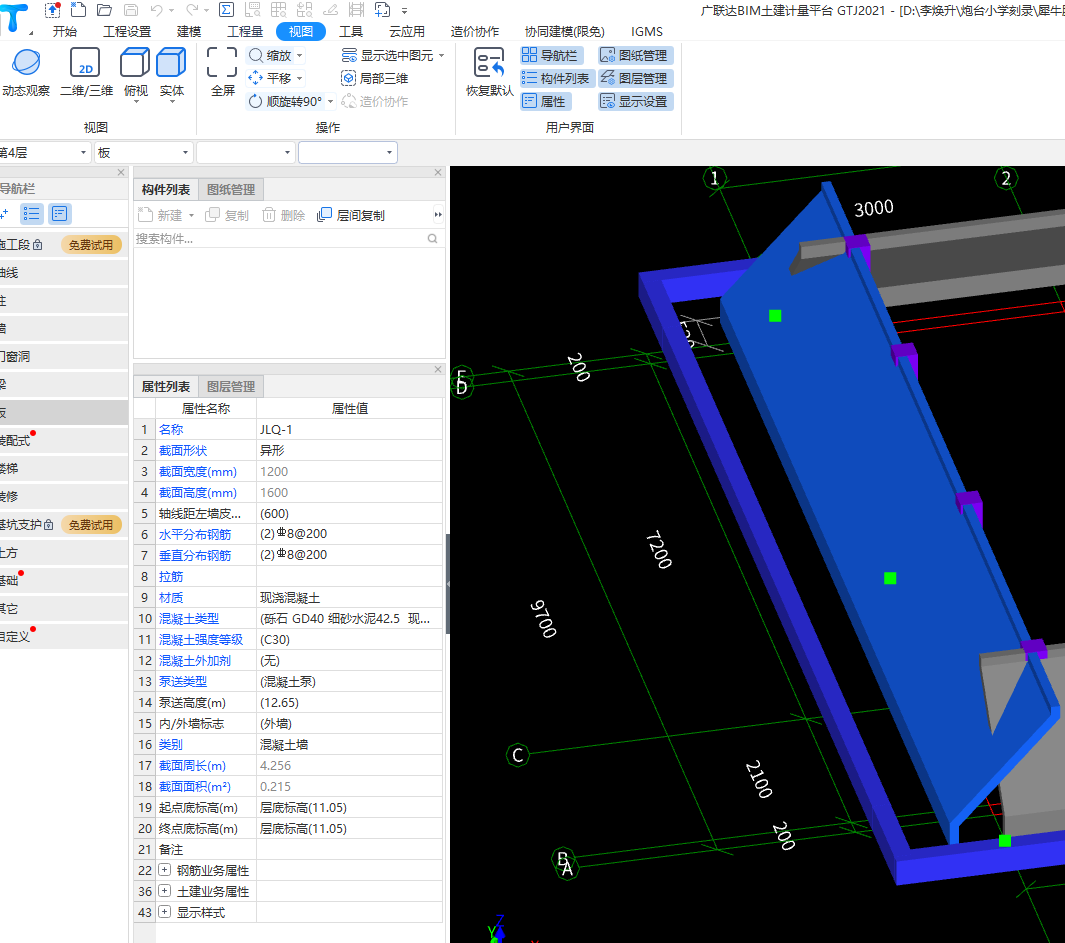The image size is (1065, 943).
Task: Switch to the 建模 ribbon tab
Action: pyautogui.click(x=188, y=32)
